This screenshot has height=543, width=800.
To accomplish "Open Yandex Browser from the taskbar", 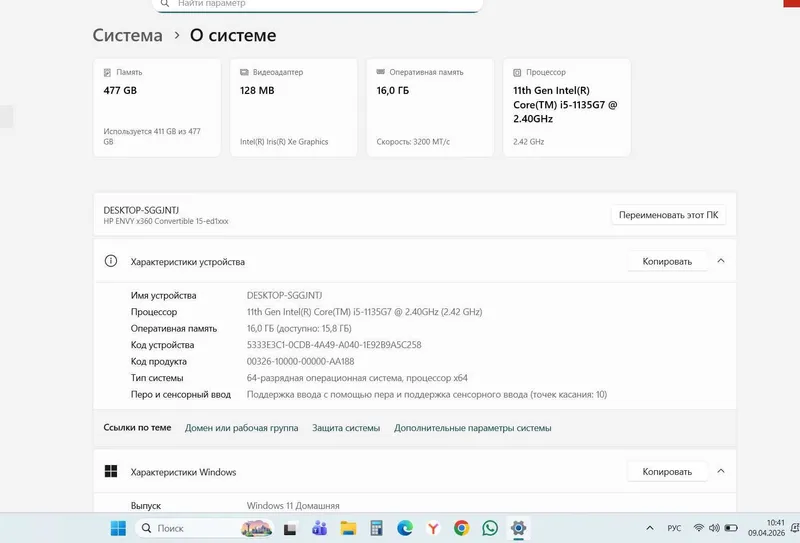I will click(433, 528).
